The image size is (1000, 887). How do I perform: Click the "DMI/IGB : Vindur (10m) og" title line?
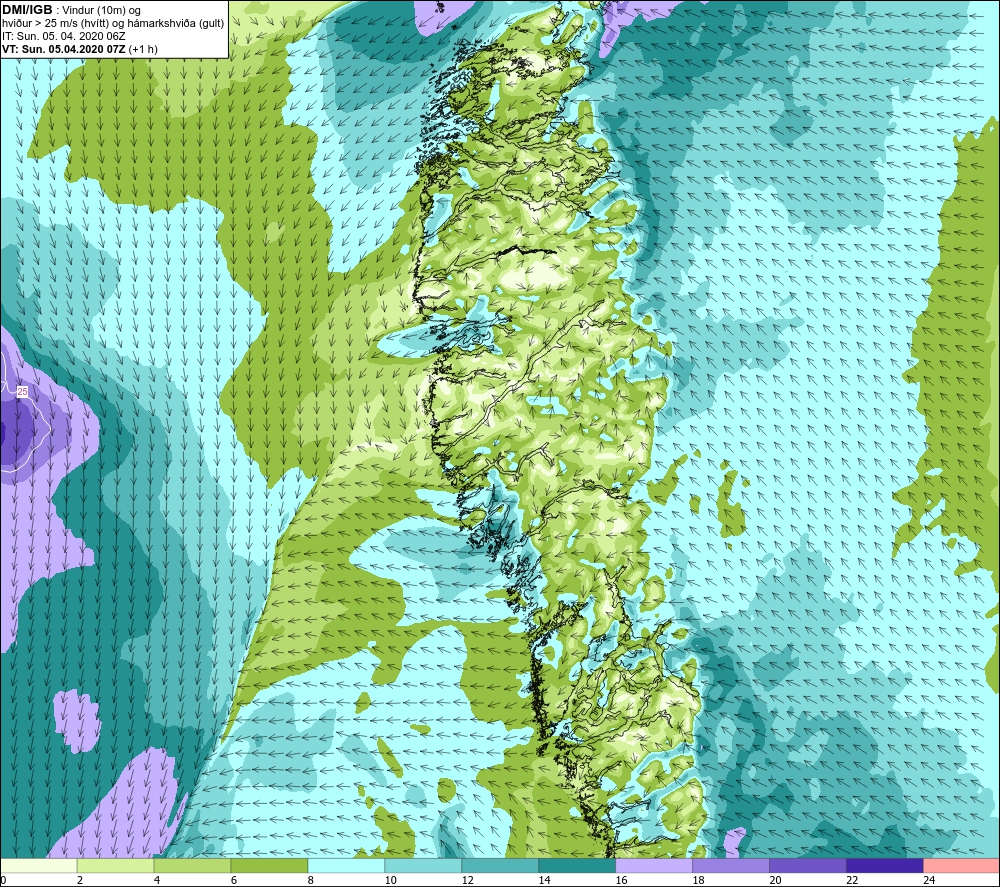click(71, 10)
